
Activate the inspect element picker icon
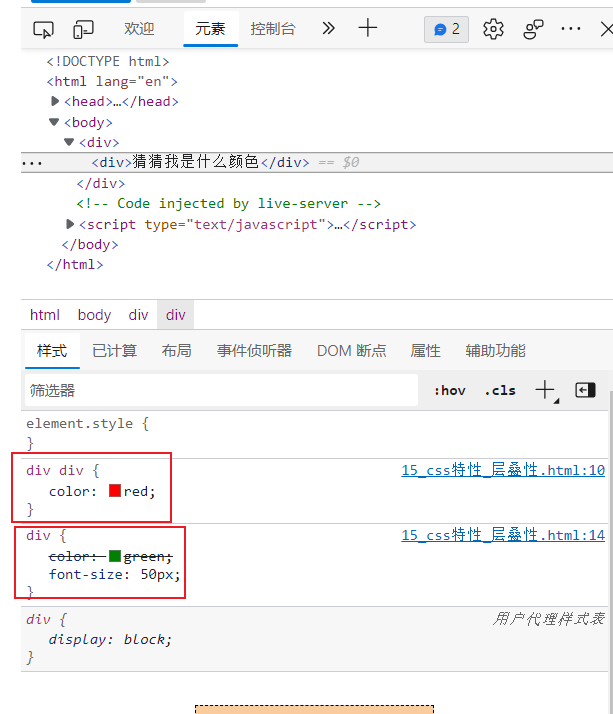tap(43, 30)
